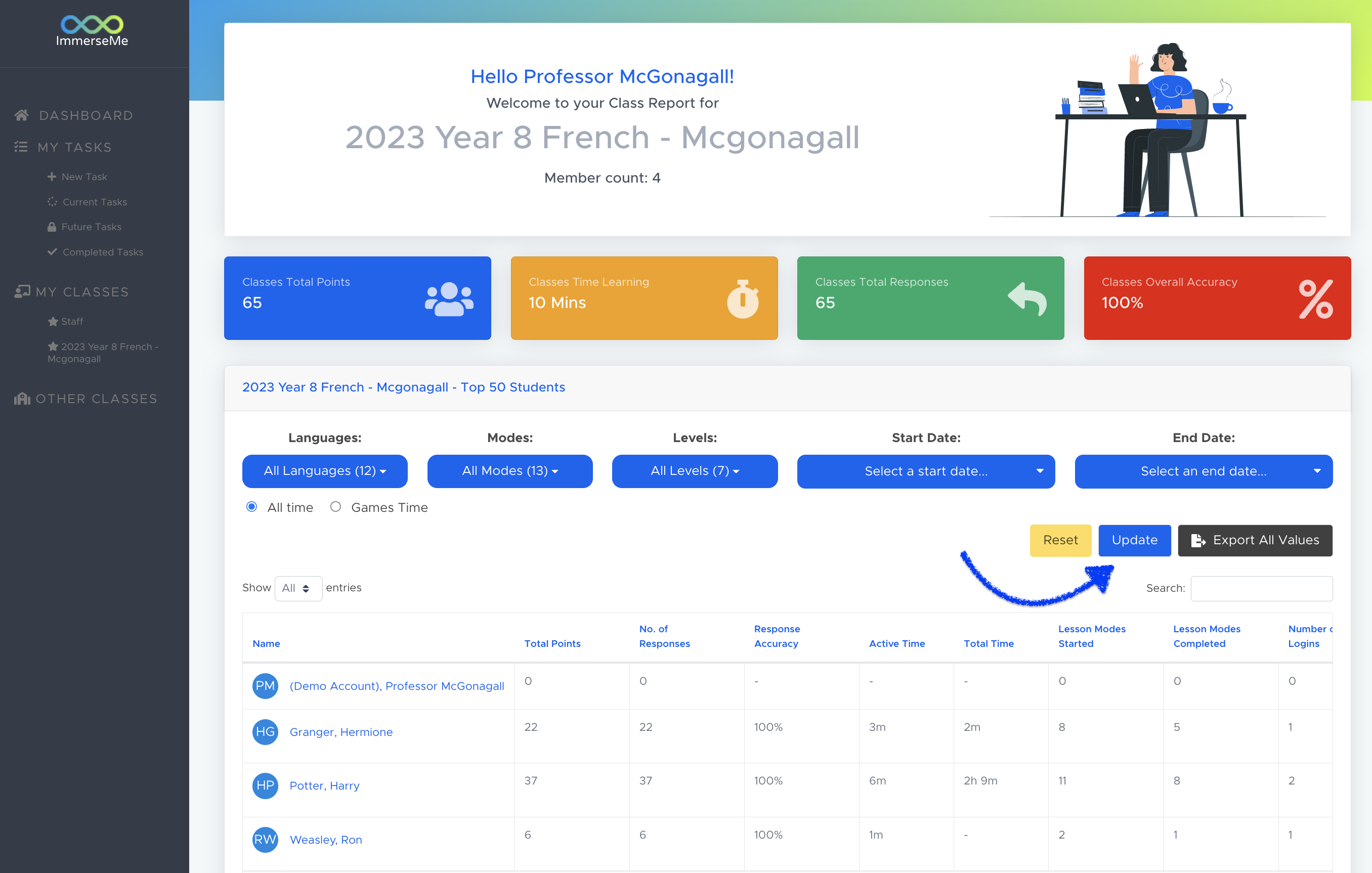
Task: Click the Other Classes school icon
Action: pyautogui.click(x=22, y=399)
